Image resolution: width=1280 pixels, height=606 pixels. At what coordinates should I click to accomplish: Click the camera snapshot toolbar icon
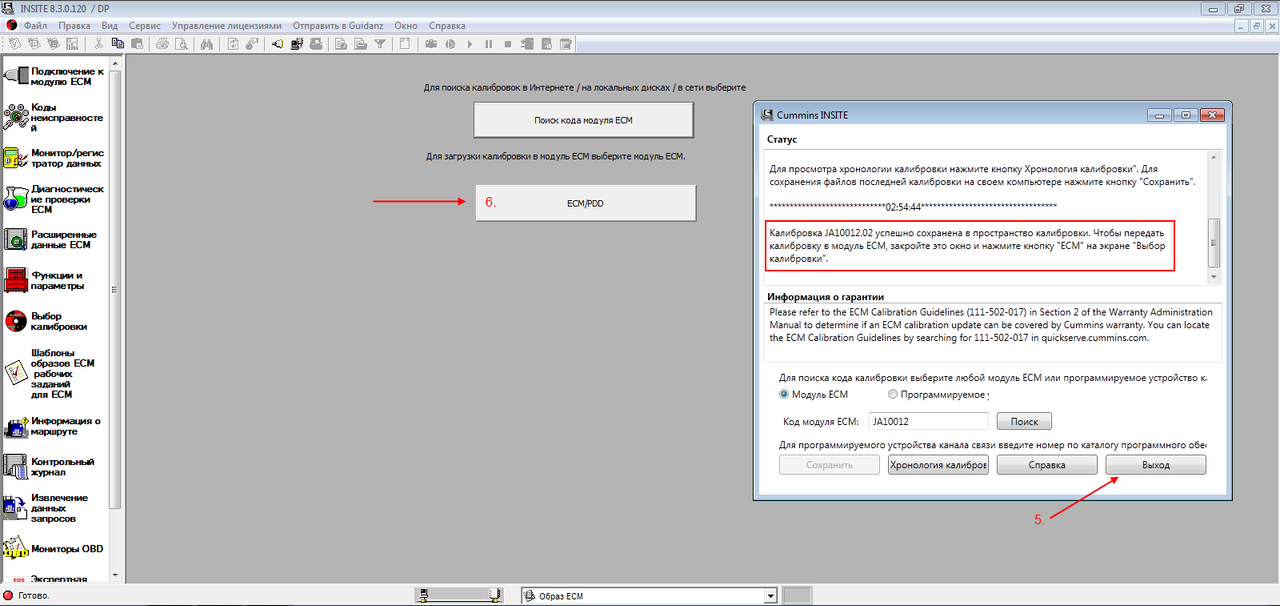[431, 44]
